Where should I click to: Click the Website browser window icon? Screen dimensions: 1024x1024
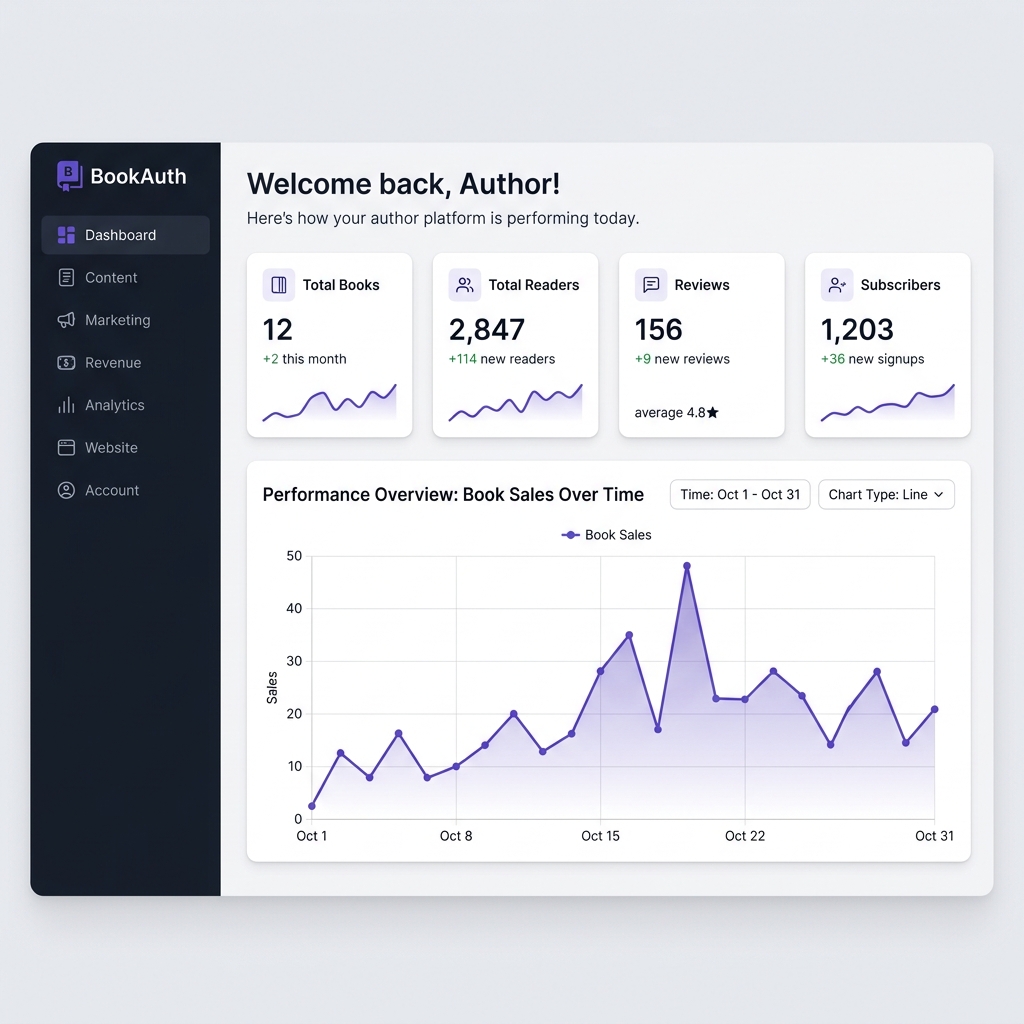point(66,447)
